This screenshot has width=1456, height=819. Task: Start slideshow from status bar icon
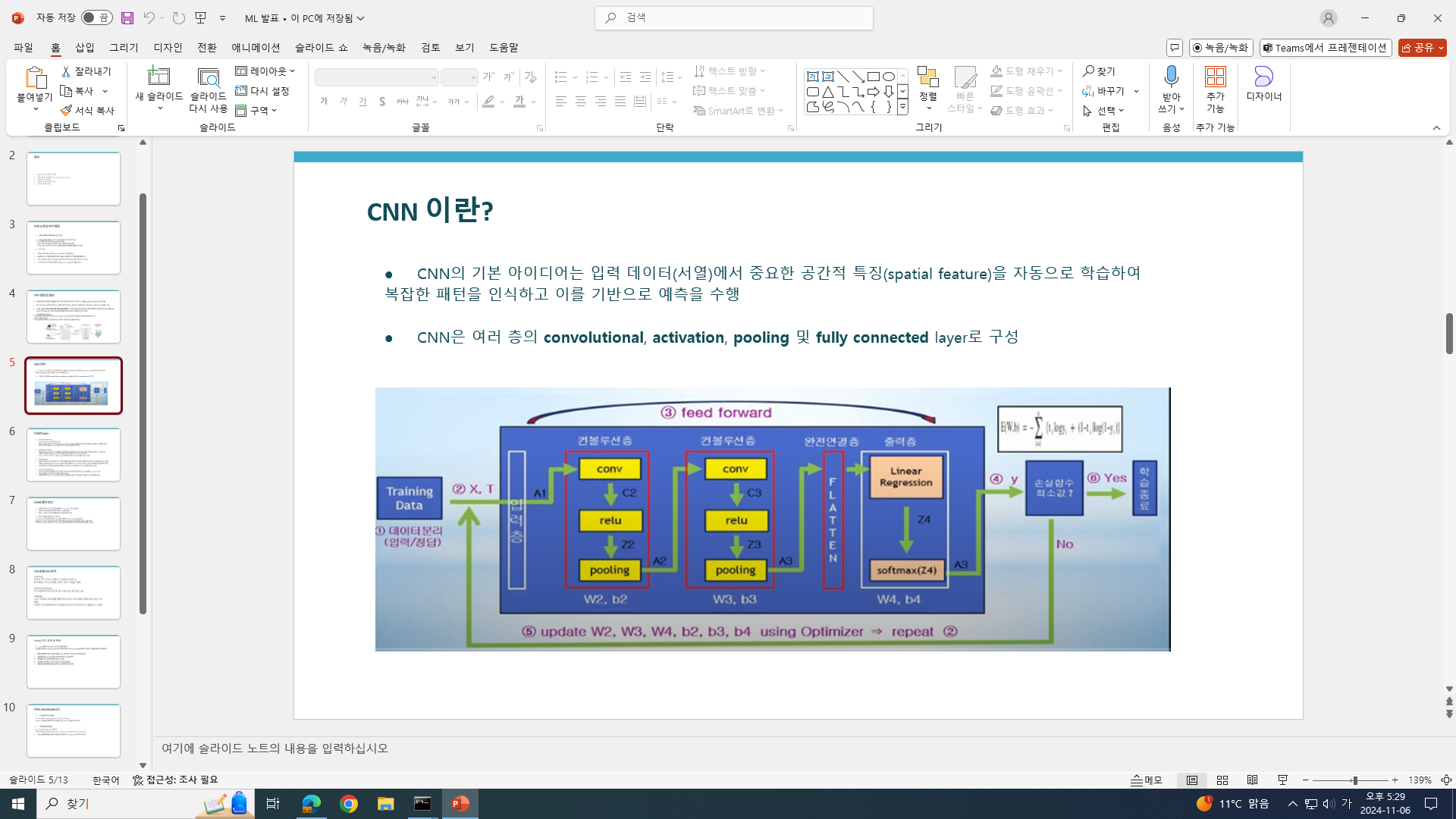coord(1283,780)
